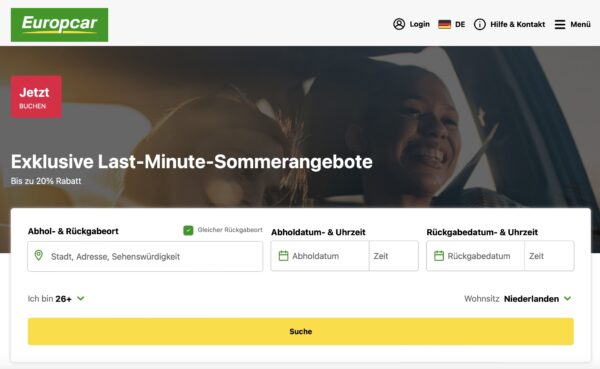Open the Hilfe & Kontakt menu item
This screenshot has width=600, height=369.
click(x=518, y=24)
